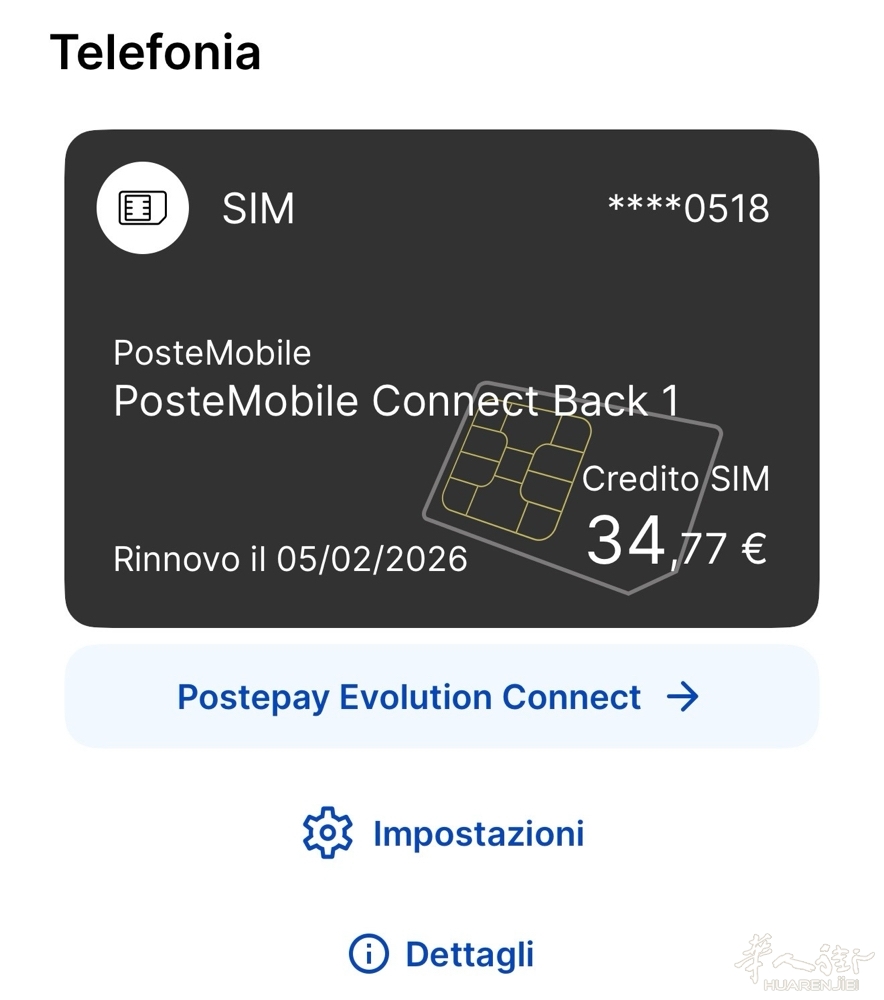Click the arrow icon after Postepay Evolution Connect
Image resolution: width=884 pixels, height=1000 pixels.
click(x=683, y=697)
